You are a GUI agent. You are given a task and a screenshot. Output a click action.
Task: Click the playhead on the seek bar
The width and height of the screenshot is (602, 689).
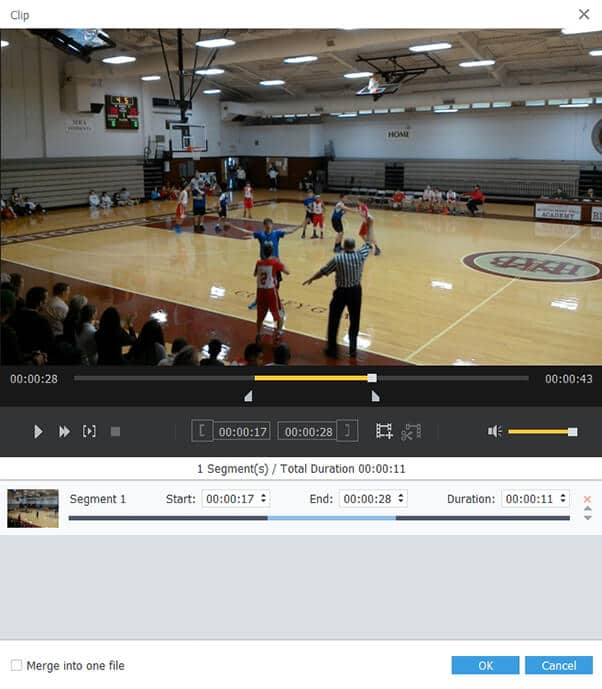[372, 378]
